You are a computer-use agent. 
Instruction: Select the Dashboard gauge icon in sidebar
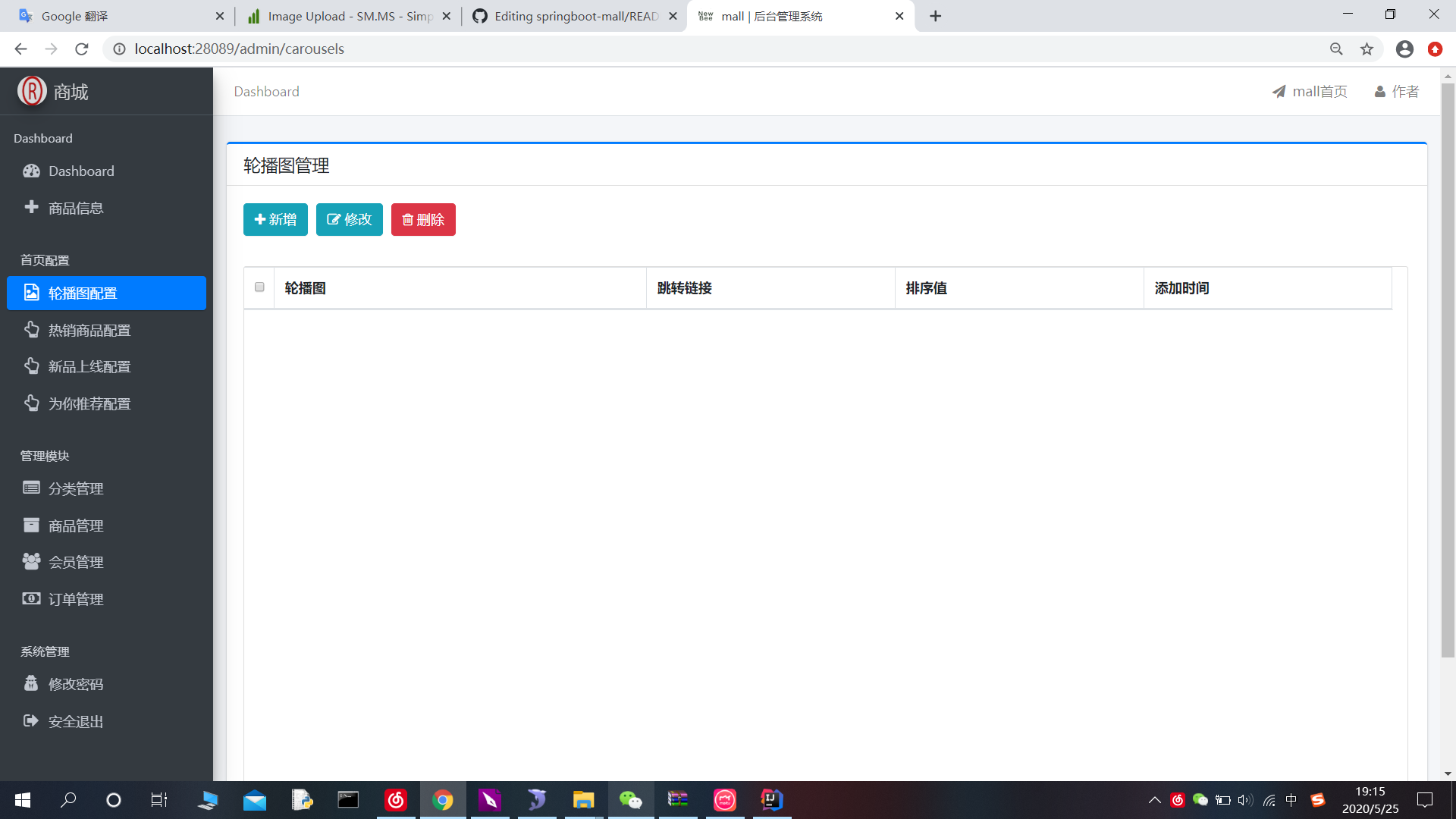(x=31, y=171)
